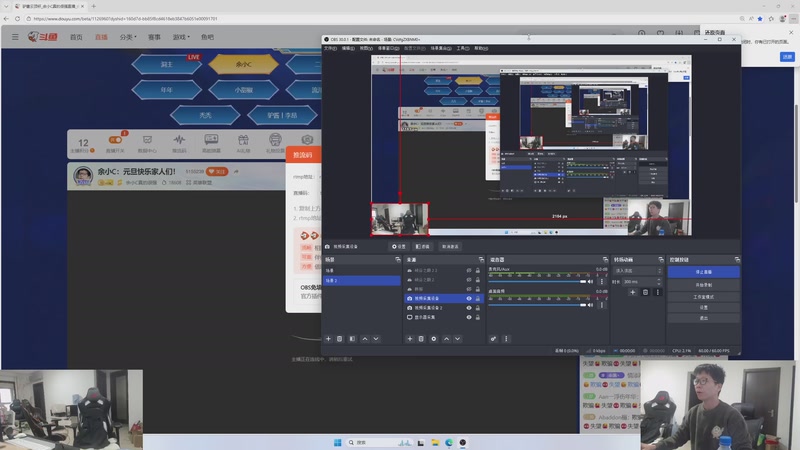Screen dimensions: 800x450
Task: Click browser refresh icon
Action: (x=17, y=18)
